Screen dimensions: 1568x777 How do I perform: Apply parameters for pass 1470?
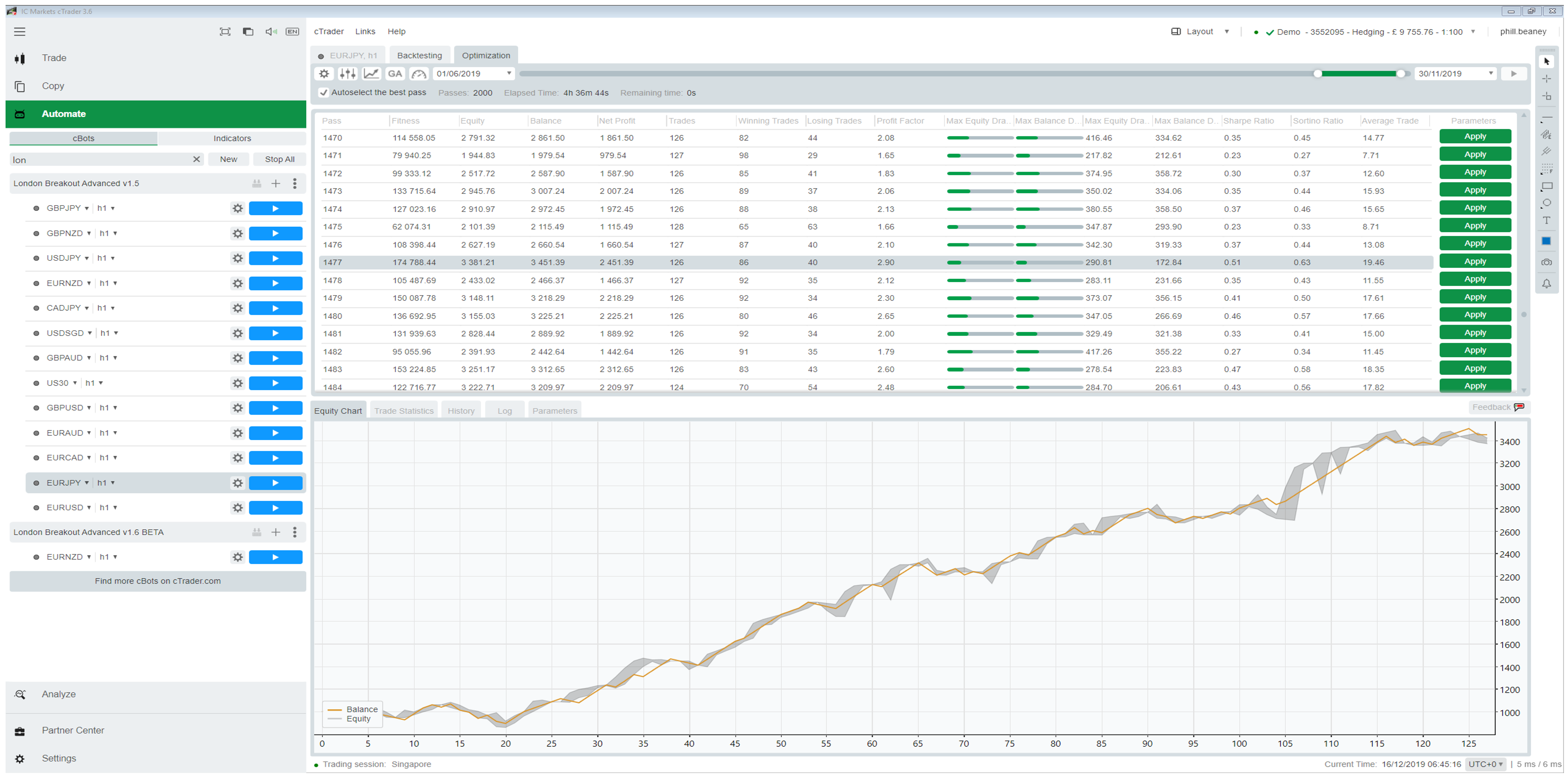[1475, 137]
